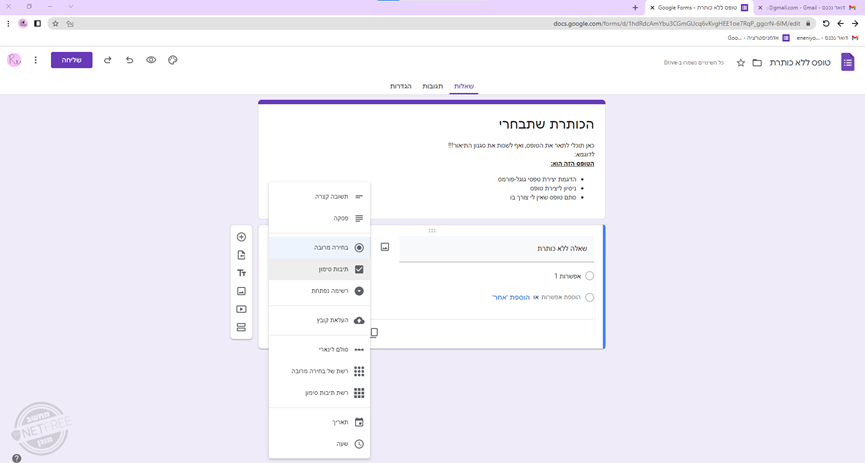
Task: Open the Google account avatar
Action: (14, 60)
